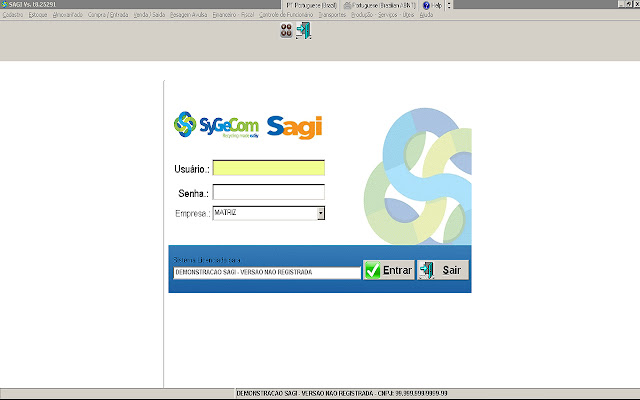Click the green checkmark on Entrar
Screen dimensions: 640x400
point(372,270)
